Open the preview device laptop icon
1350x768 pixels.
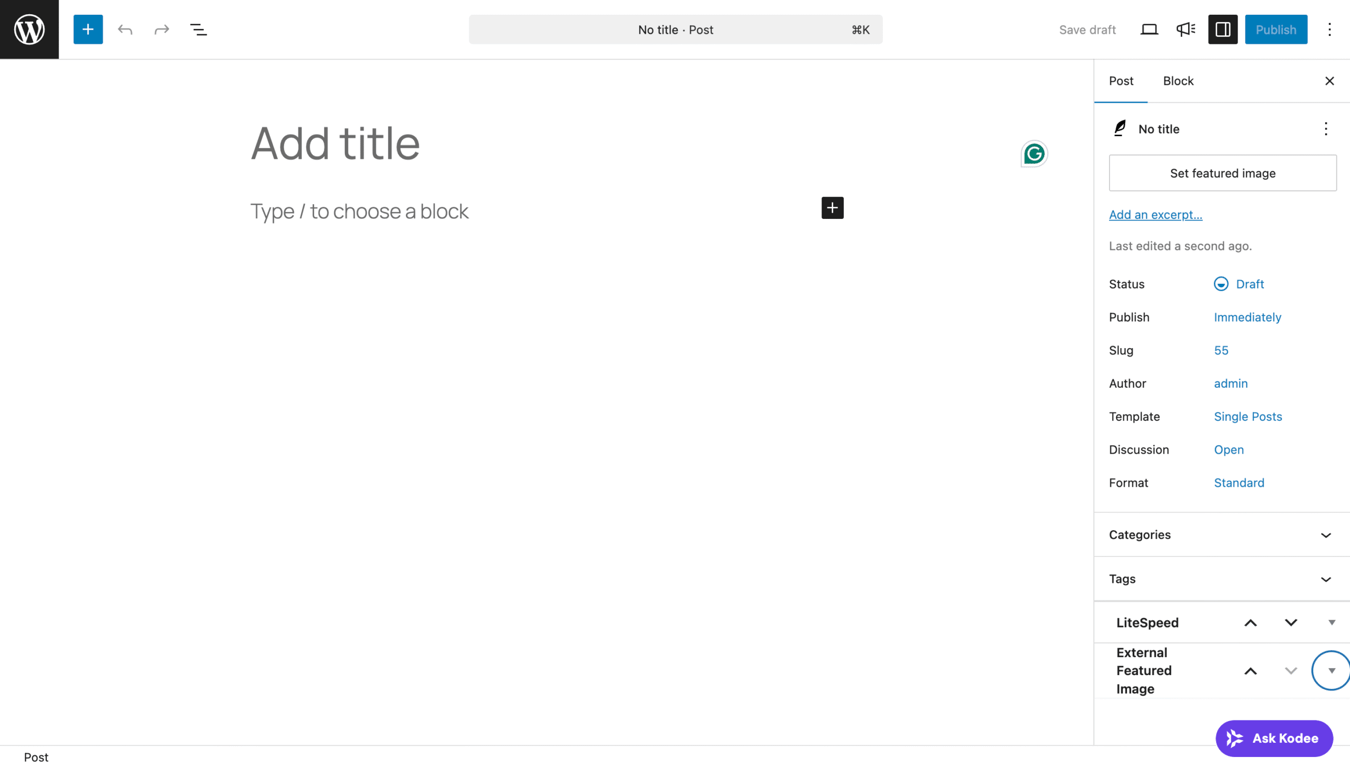[x=1149, y=29]
